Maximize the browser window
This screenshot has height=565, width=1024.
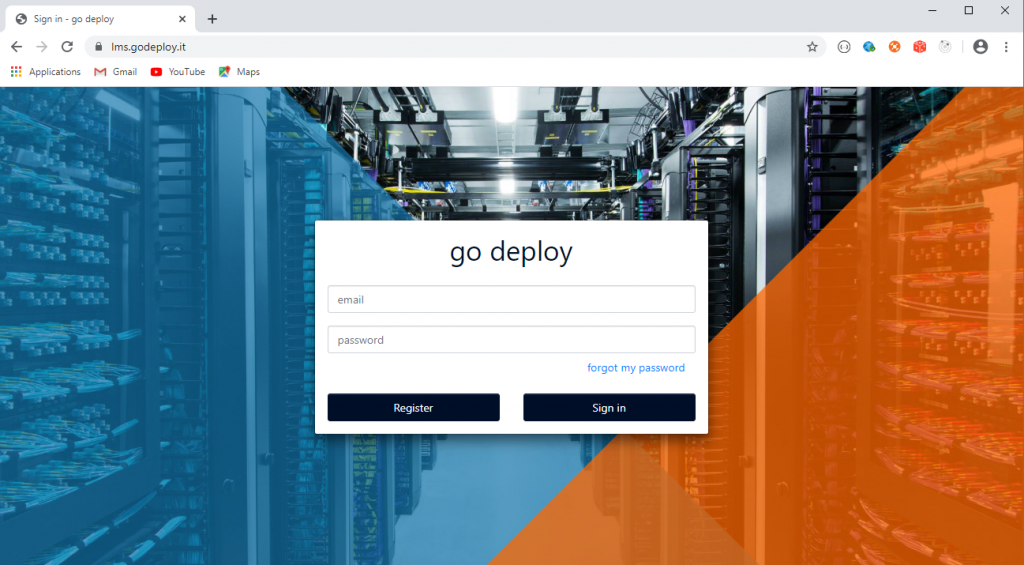pos(969,10)
